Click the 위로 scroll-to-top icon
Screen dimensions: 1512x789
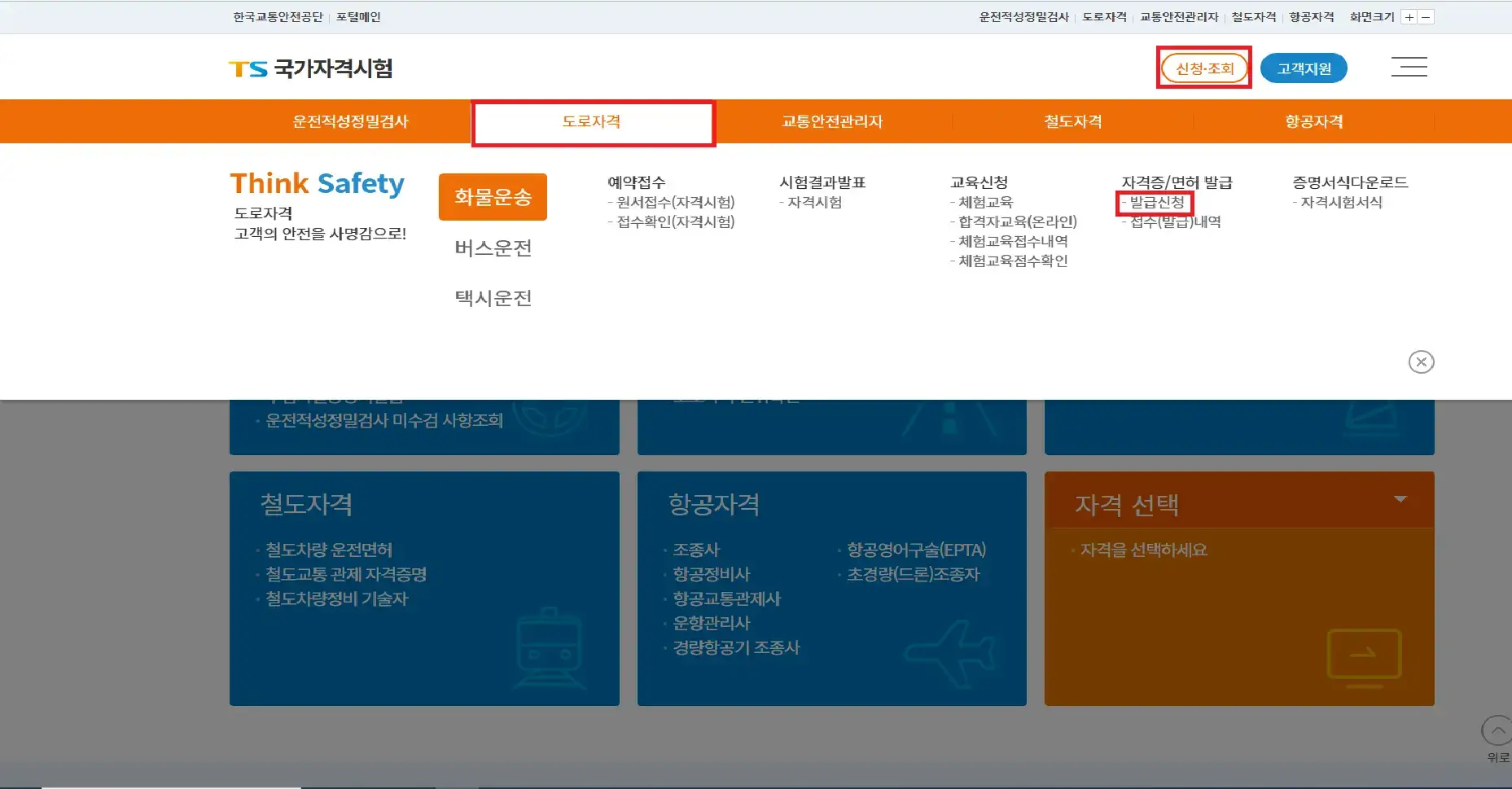coord(1497,731)
